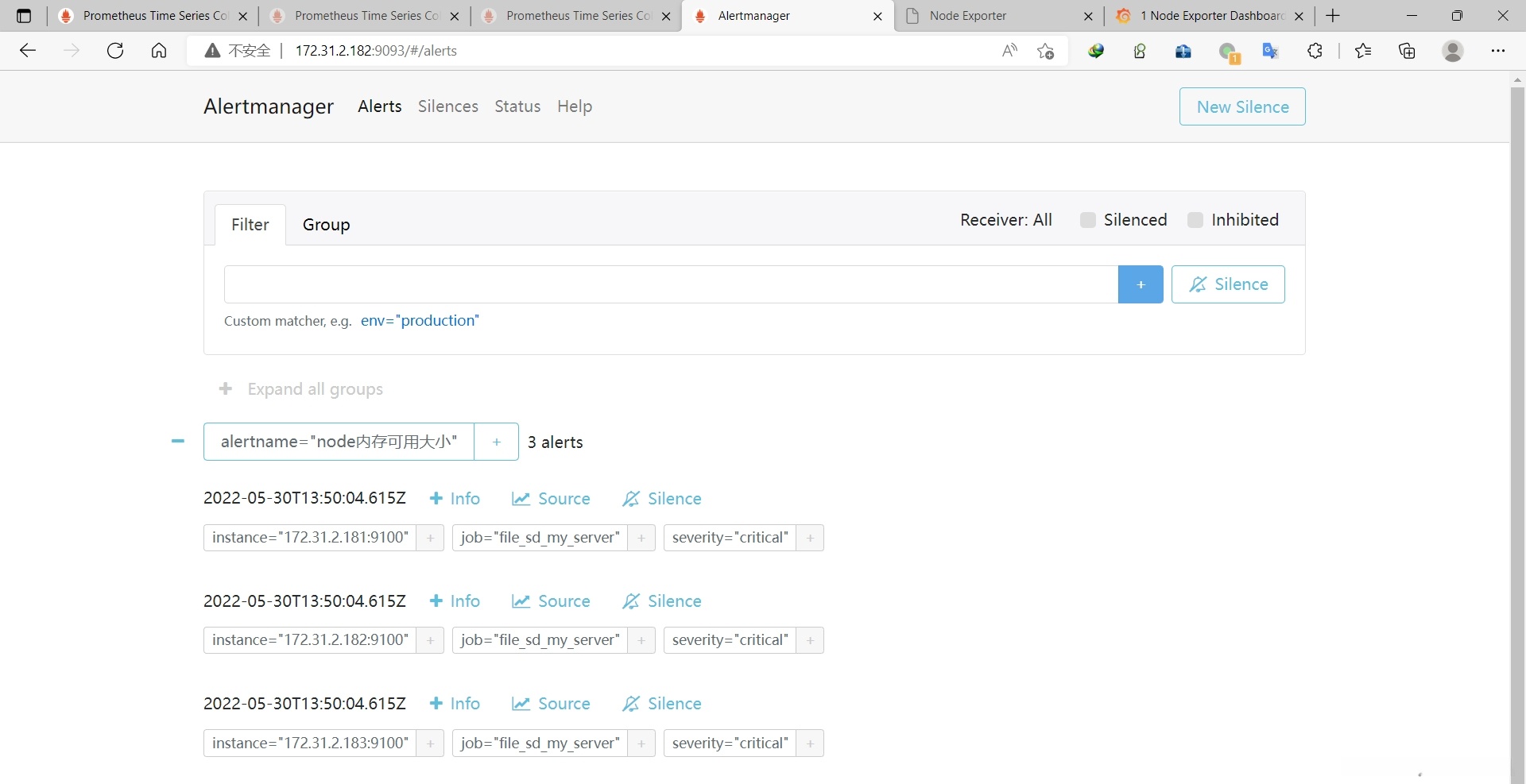Open the Alerts navigation item
The width and height of the screenshot is (1526, 784).
380,106
